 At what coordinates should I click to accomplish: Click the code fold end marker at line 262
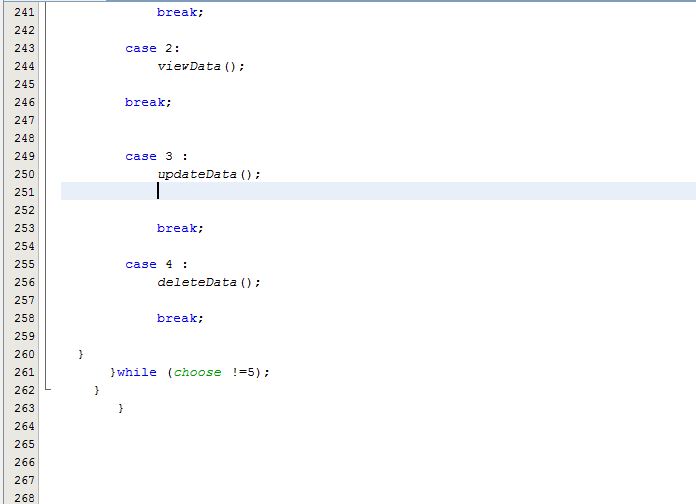pos(48,388)
